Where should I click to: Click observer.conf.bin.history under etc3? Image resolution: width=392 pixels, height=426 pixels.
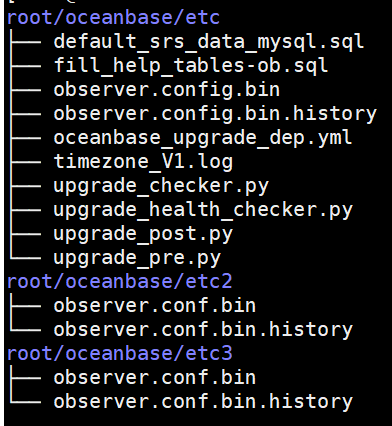coord(203,402)
